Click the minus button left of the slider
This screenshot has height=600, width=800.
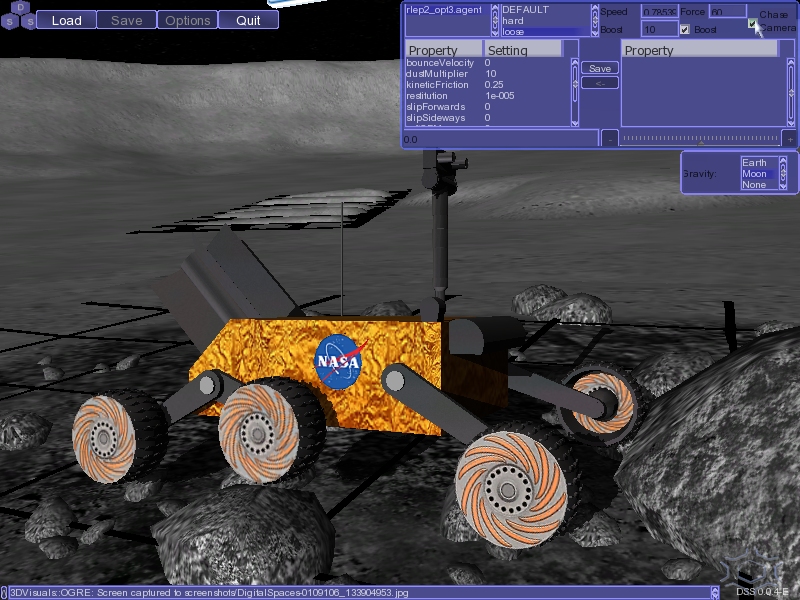coord(610,139)
